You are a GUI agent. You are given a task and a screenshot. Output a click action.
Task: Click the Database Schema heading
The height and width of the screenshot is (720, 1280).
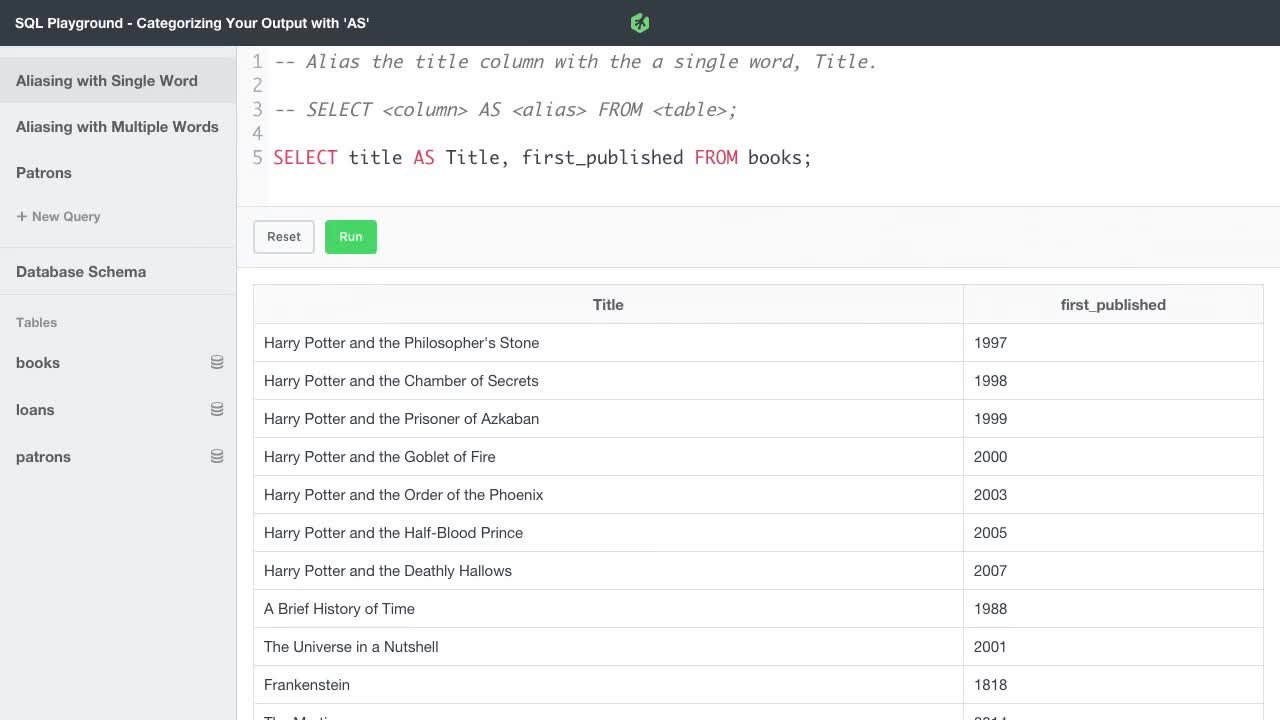[81, 272]
